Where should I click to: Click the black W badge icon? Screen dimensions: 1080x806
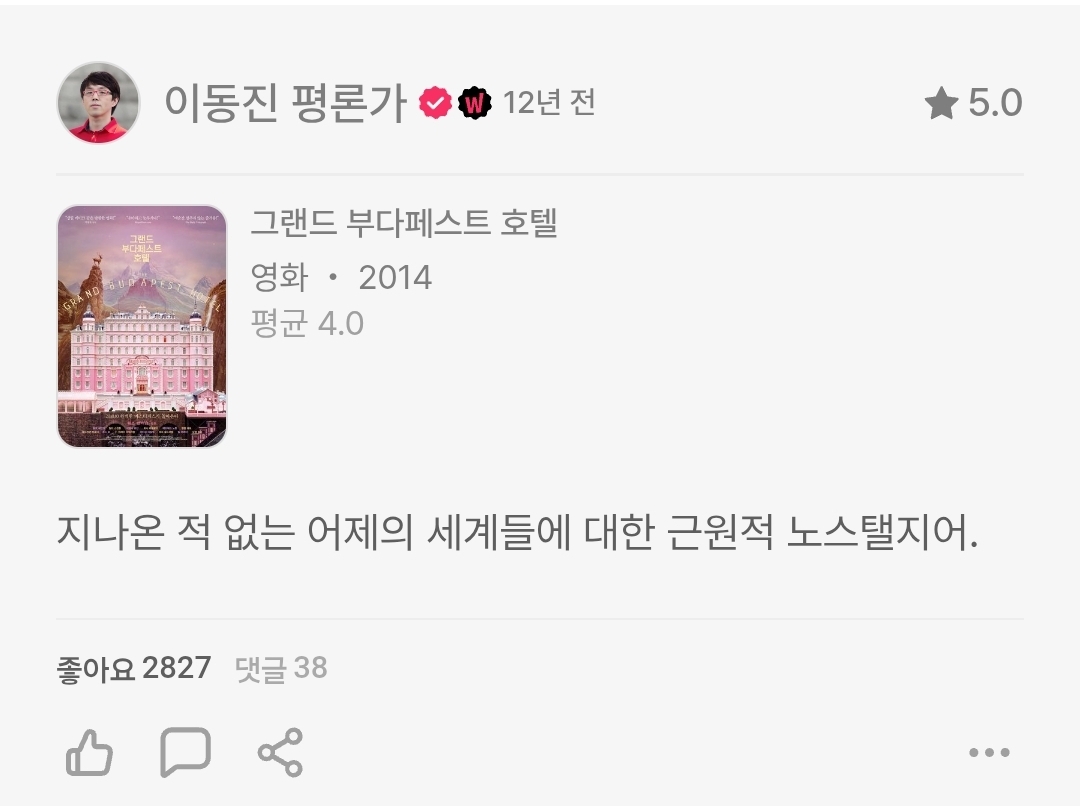click(475, 103)
